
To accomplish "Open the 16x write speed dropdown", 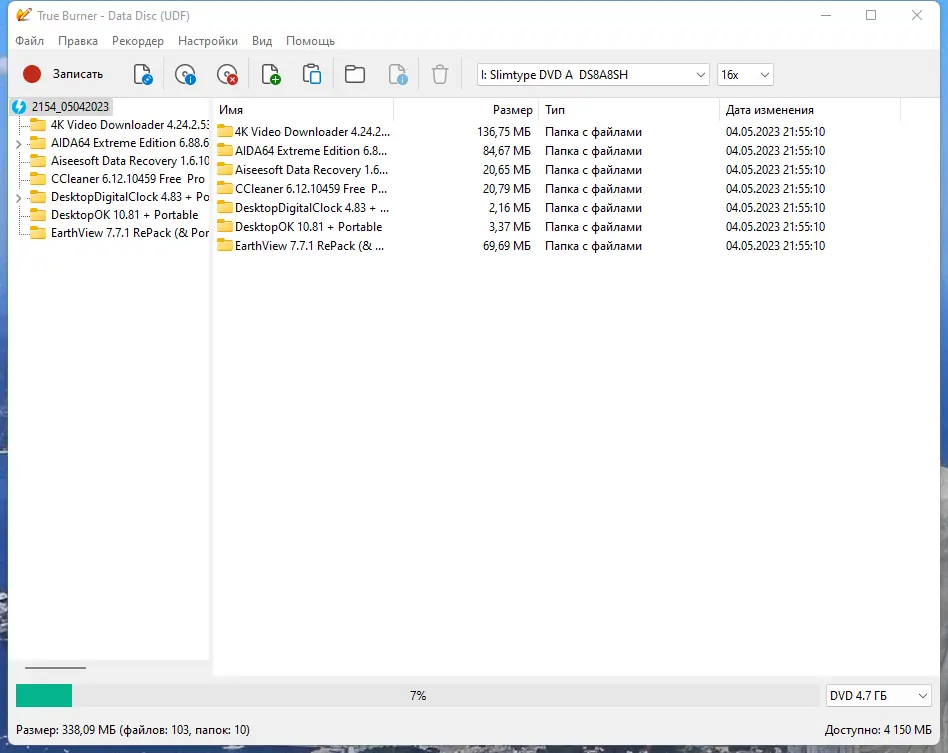I will 745,74.
